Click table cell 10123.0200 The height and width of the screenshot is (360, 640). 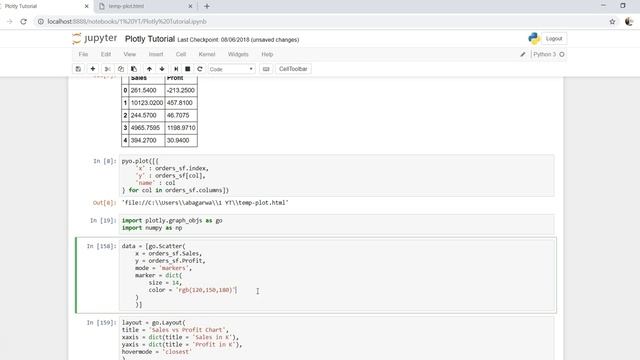click(147, 103)
